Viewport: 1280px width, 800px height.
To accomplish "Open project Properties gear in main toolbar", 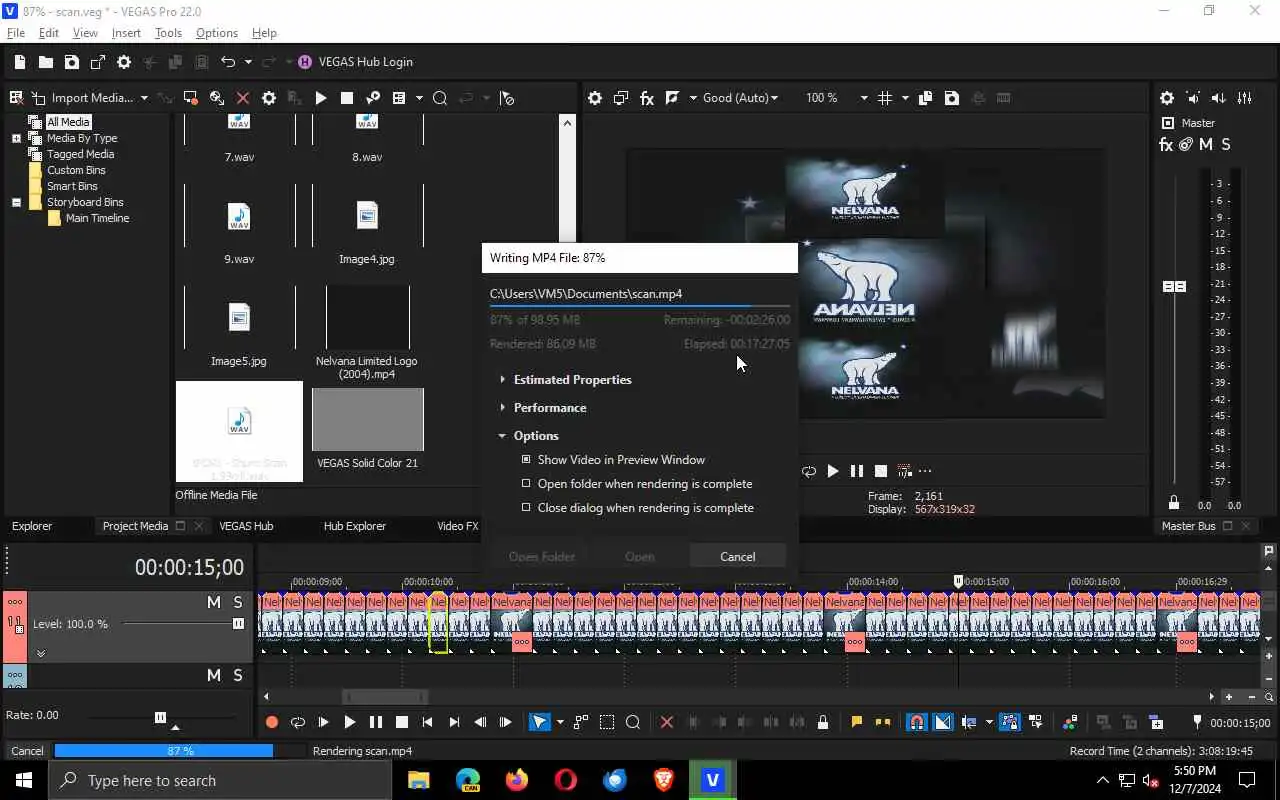I will pos(124,62).
